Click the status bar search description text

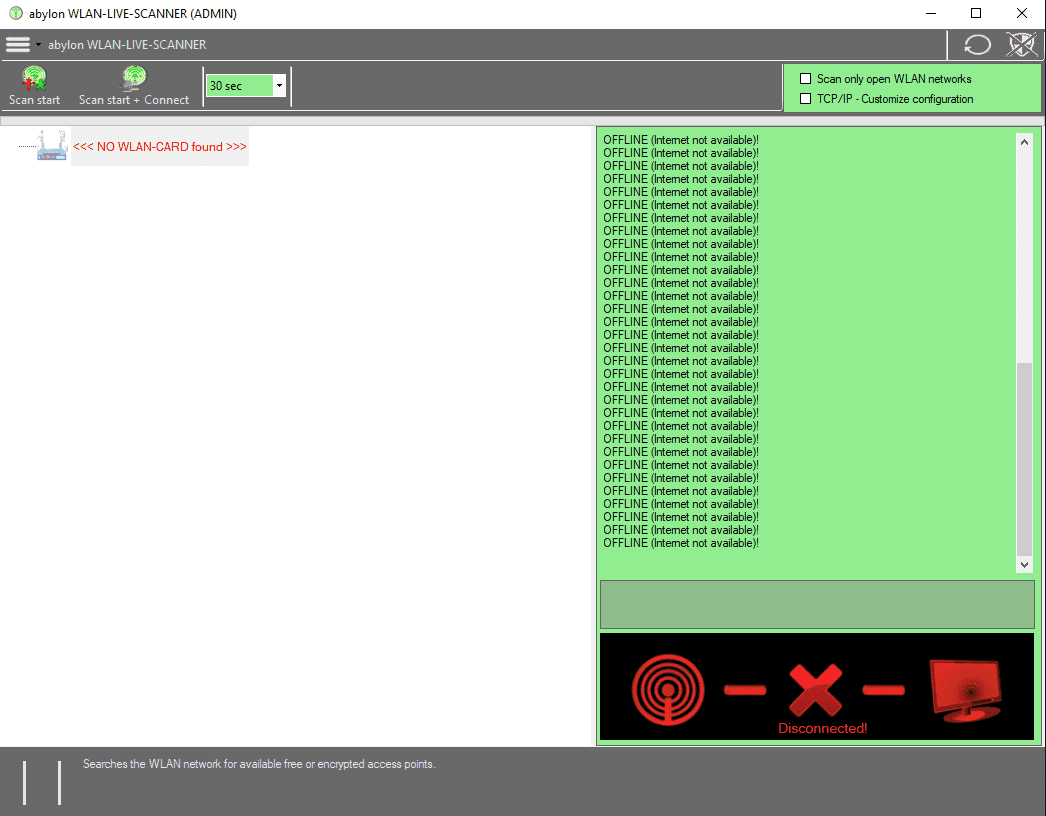pyautogui.click(x=259, y=764)
